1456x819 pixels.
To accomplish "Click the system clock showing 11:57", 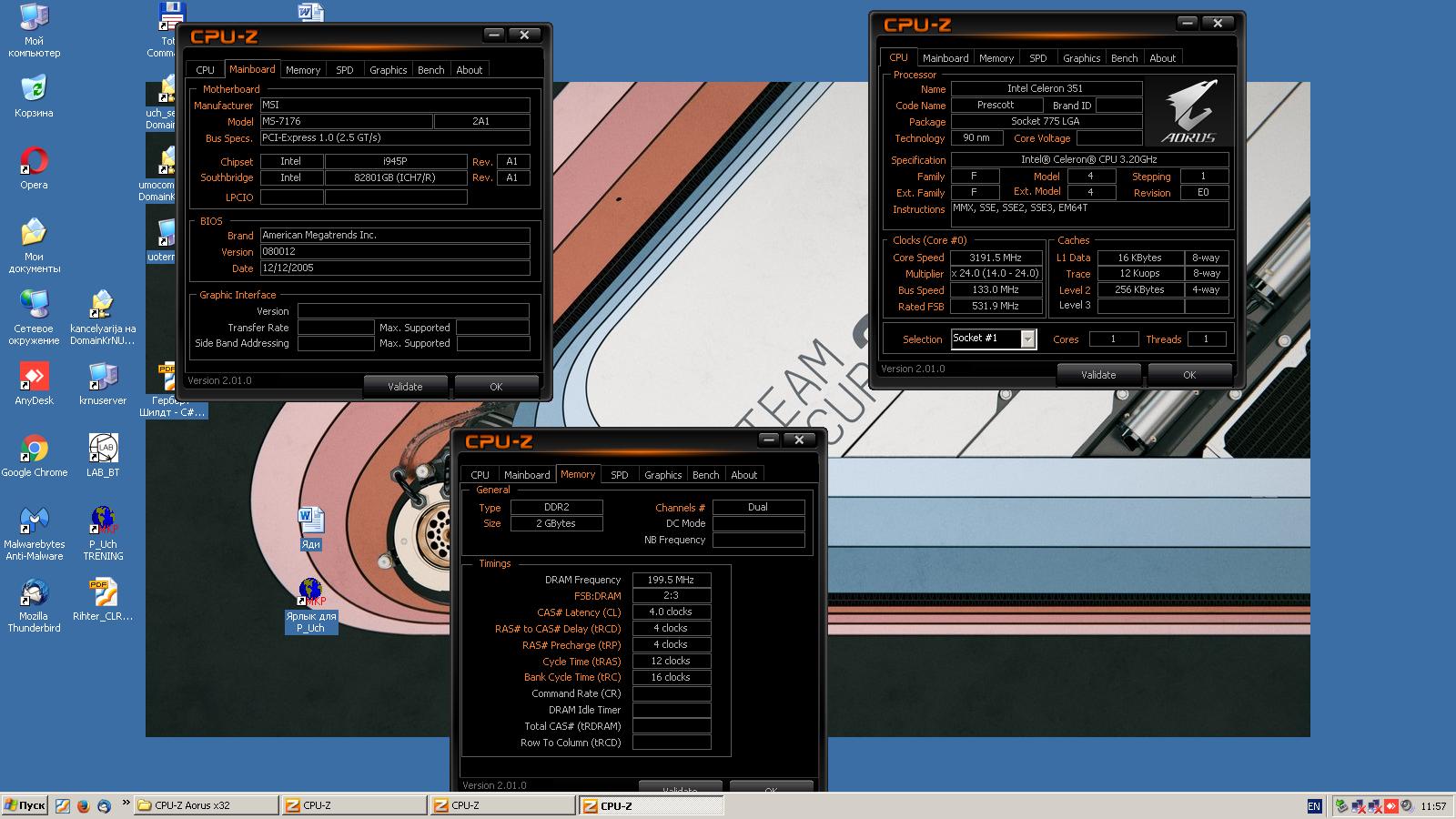I will coord(1433,806).
